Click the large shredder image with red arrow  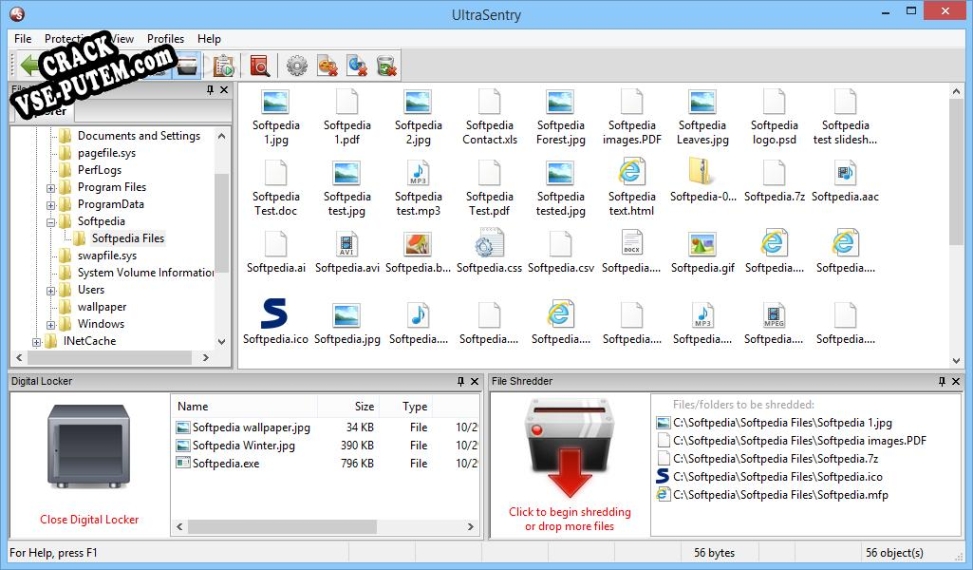pos(570,448)
